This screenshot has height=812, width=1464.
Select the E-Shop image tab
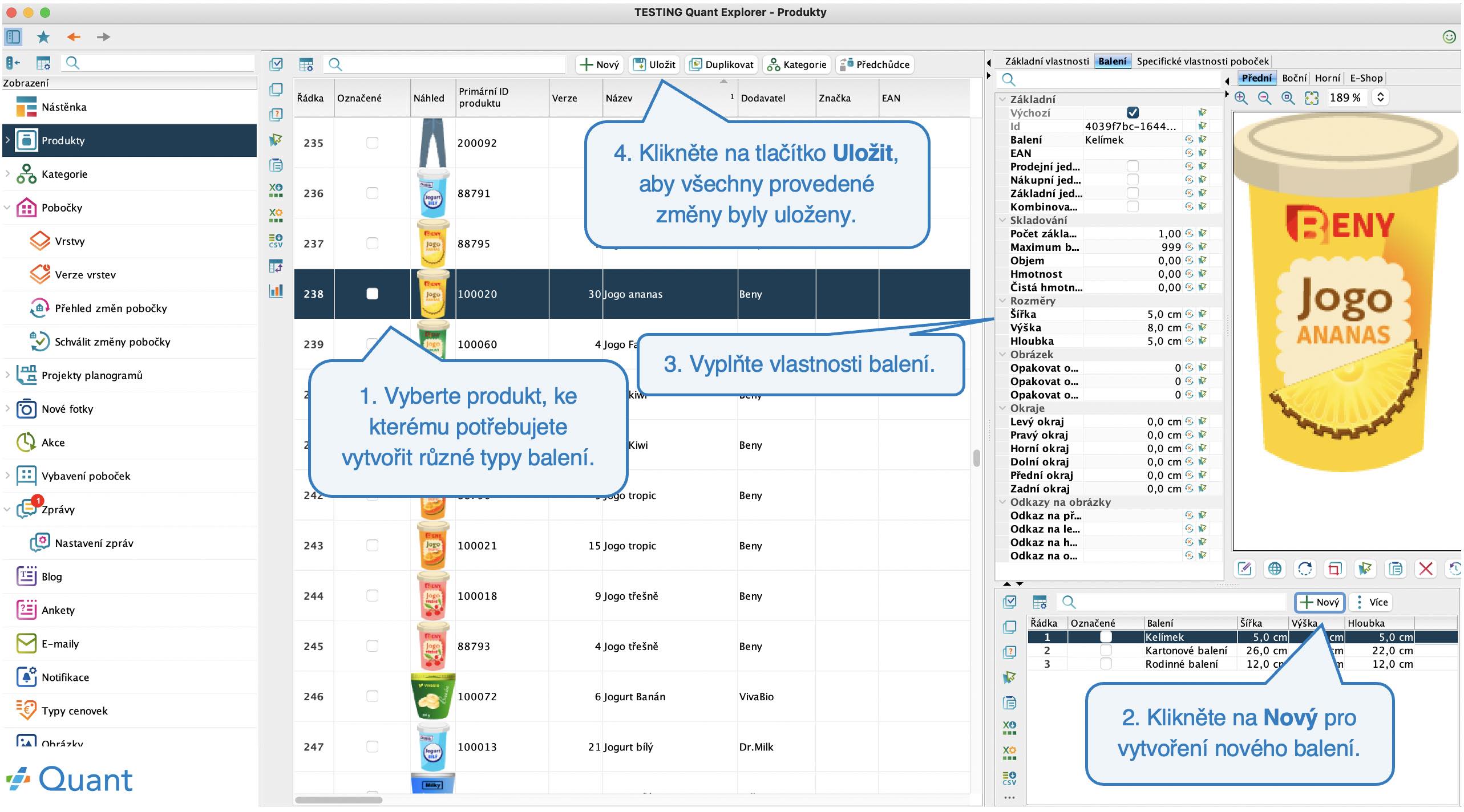pos(1366,79)
